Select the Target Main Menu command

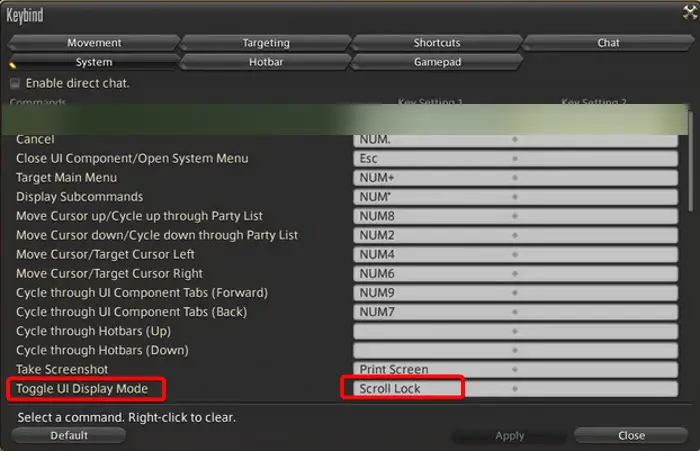[67, 178]
